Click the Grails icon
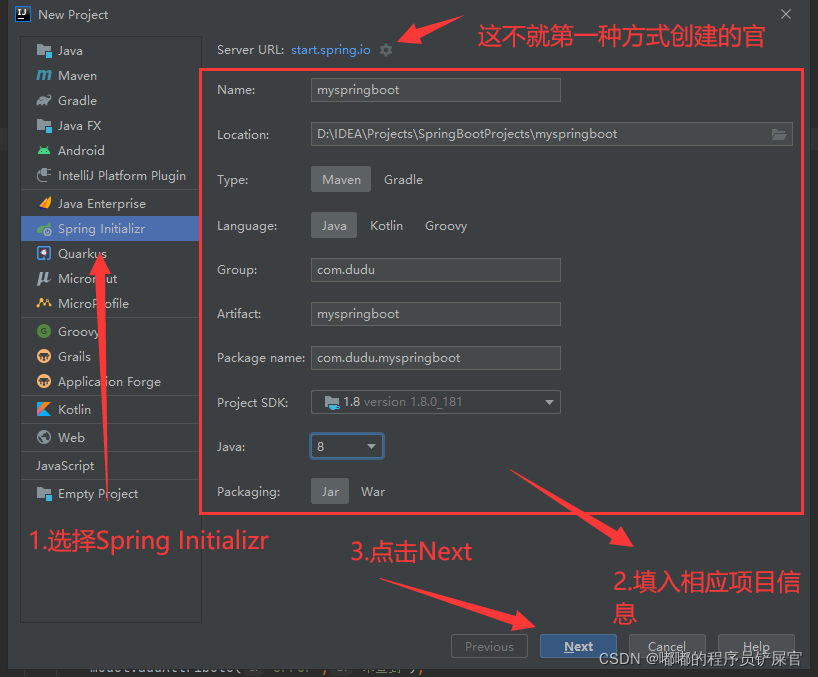The height and width of the screenshot is (677, 818). click(x=44, y=356)
